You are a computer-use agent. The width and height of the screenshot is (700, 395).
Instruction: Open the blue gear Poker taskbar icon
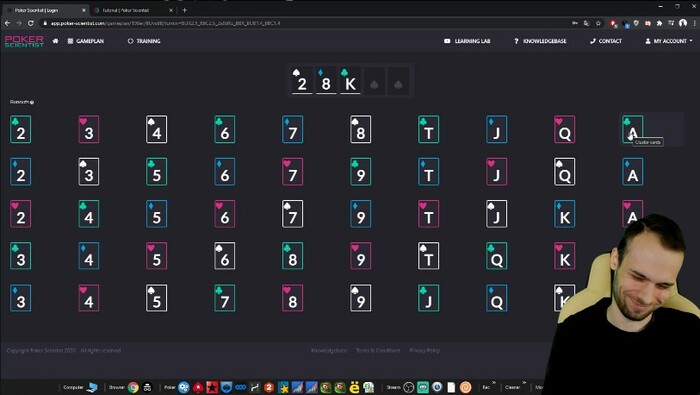pos(183,387)
